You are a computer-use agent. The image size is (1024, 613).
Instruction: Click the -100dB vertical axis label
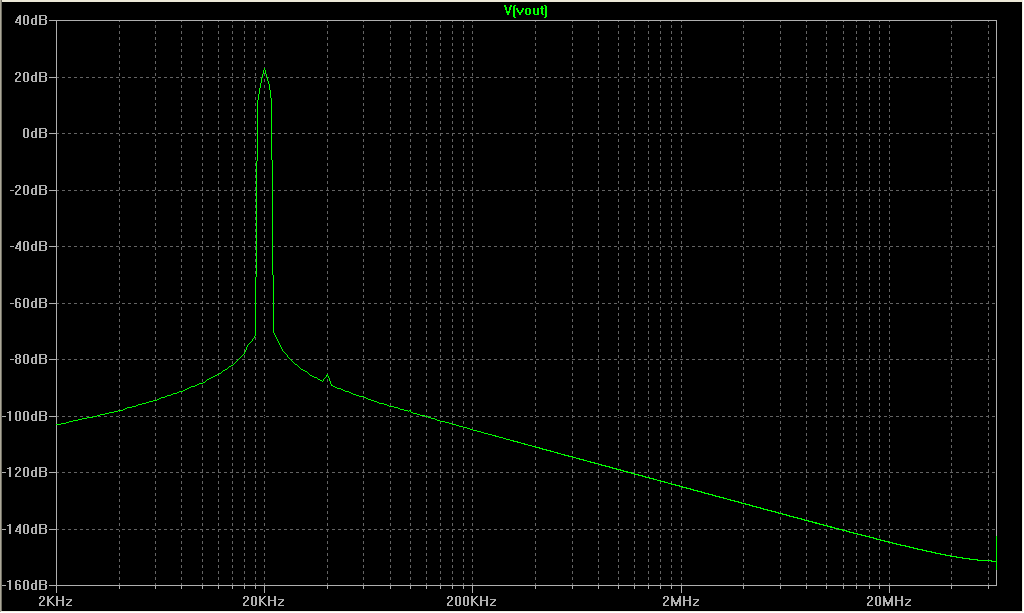pos(25,416)
